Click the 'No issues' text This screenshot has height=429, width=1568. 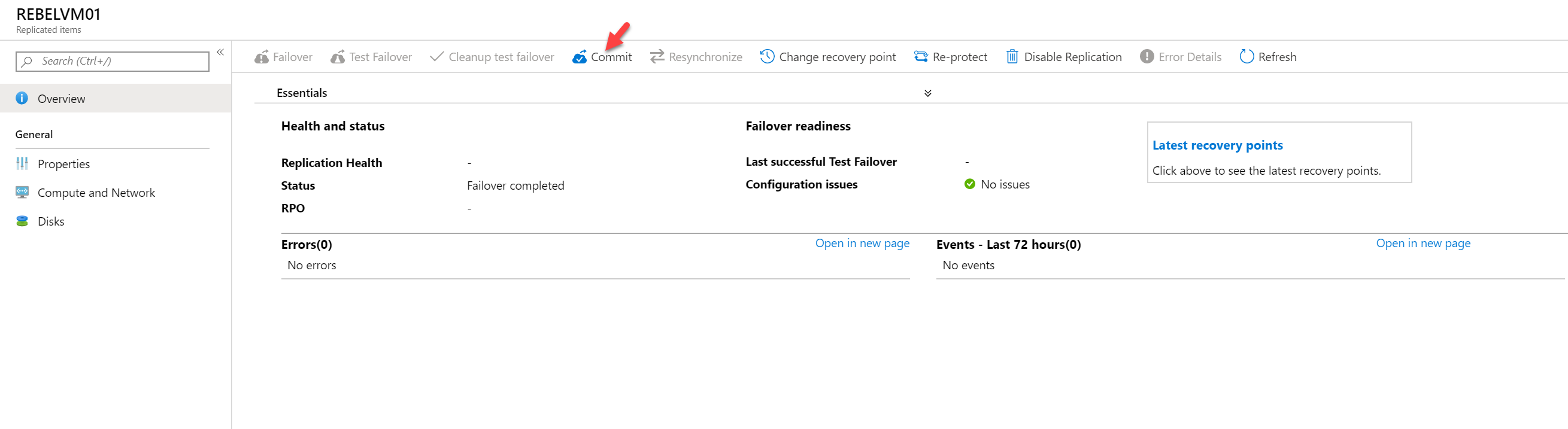1005,184
